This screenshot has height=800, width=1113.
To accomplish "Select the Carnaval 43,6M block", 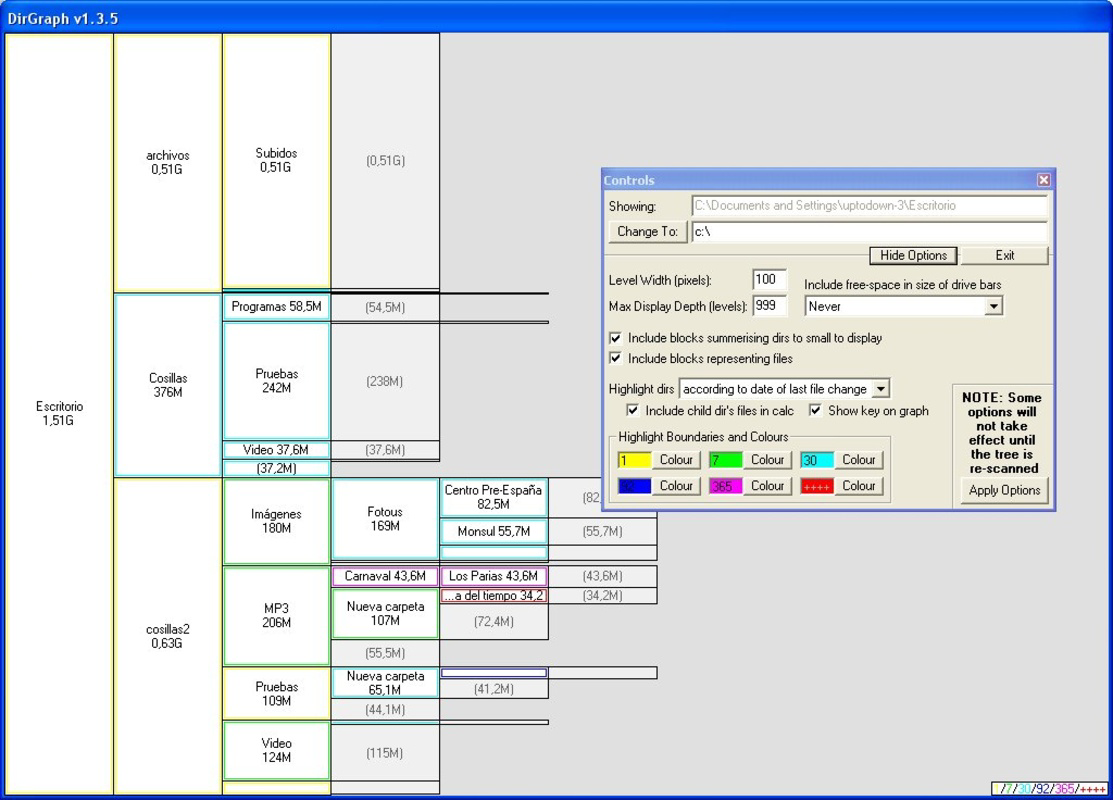I will point(385,576).
